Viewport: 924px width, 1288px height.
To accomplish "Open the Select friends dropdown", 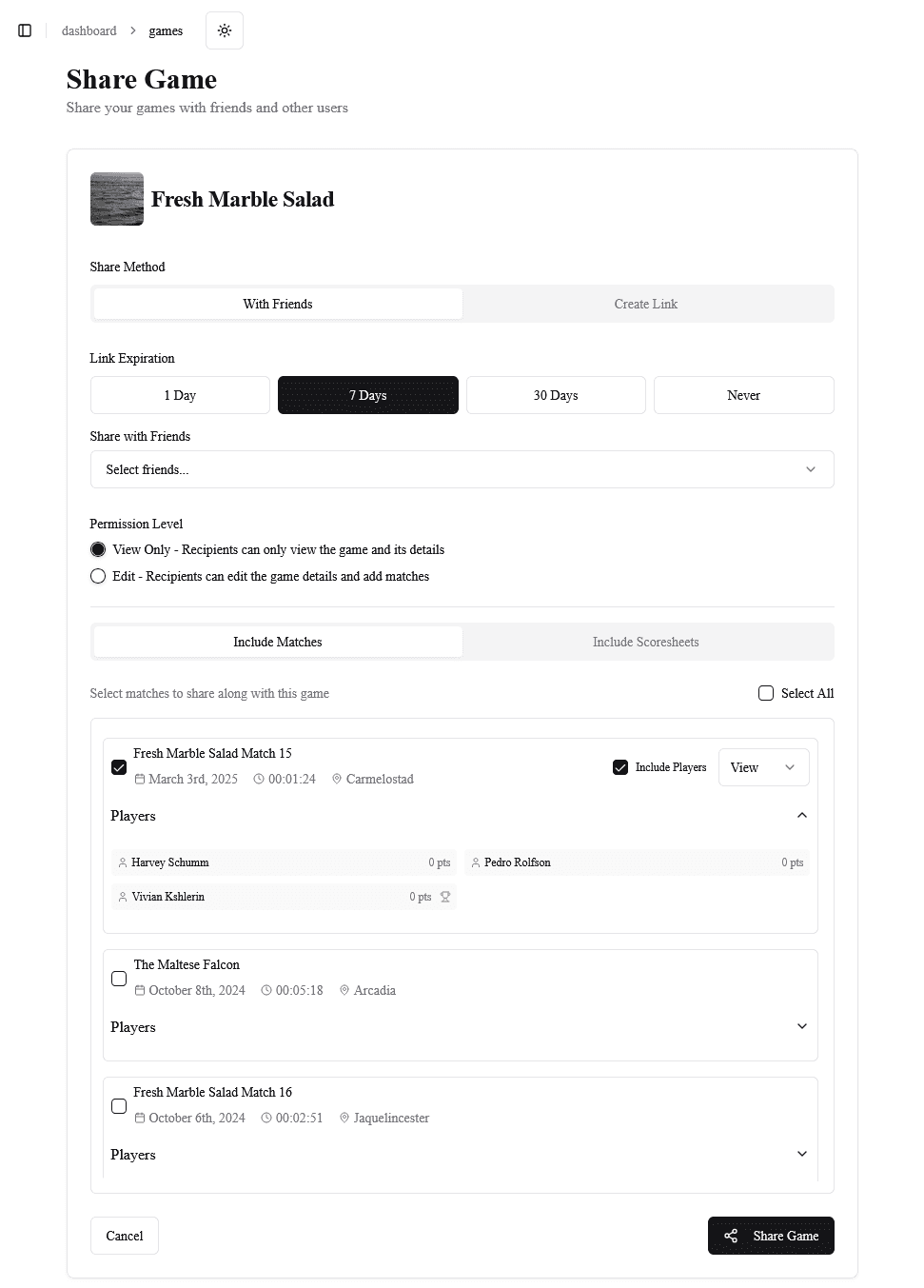I will [462, 469].
